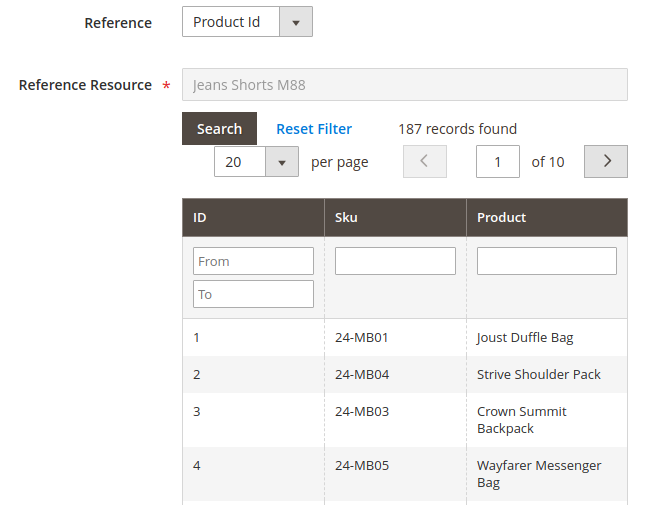Screen dimensions: 659x505
Task: Open the Reference Product Id dropdown
Action: (246, 22)
